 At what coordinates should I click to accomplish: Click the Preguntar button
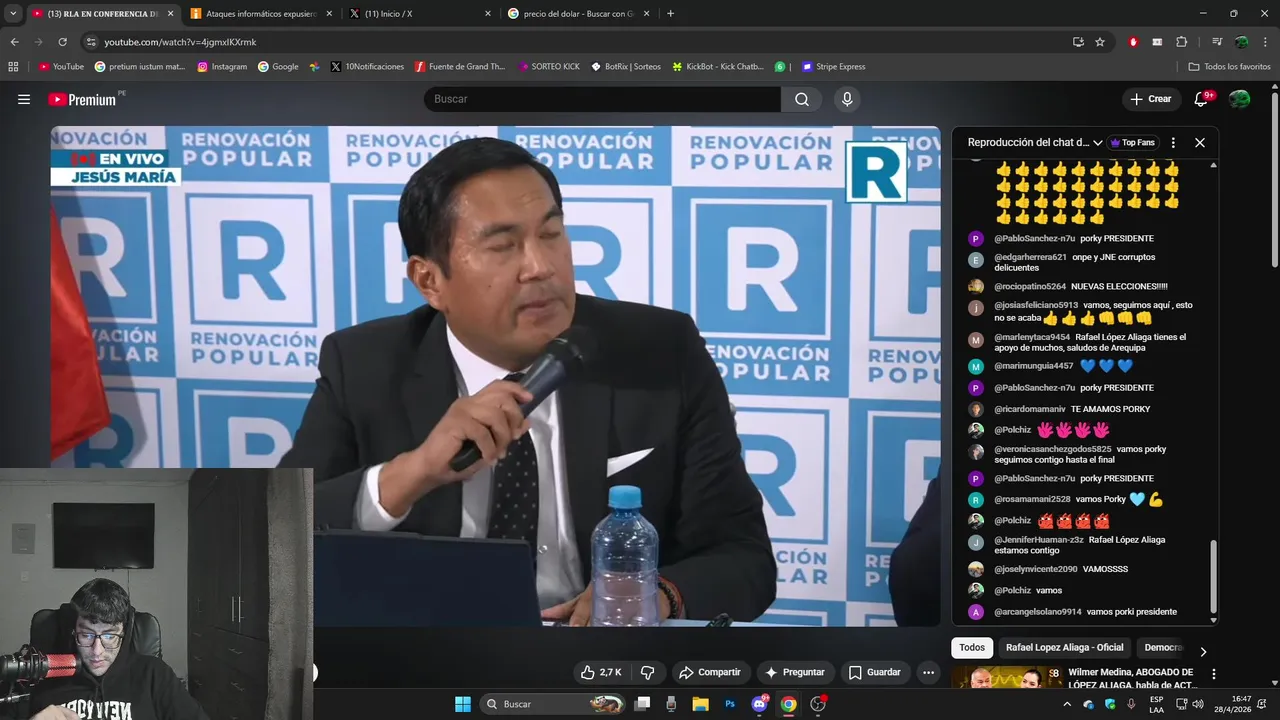pyautogui.click(x=794, y=672)
